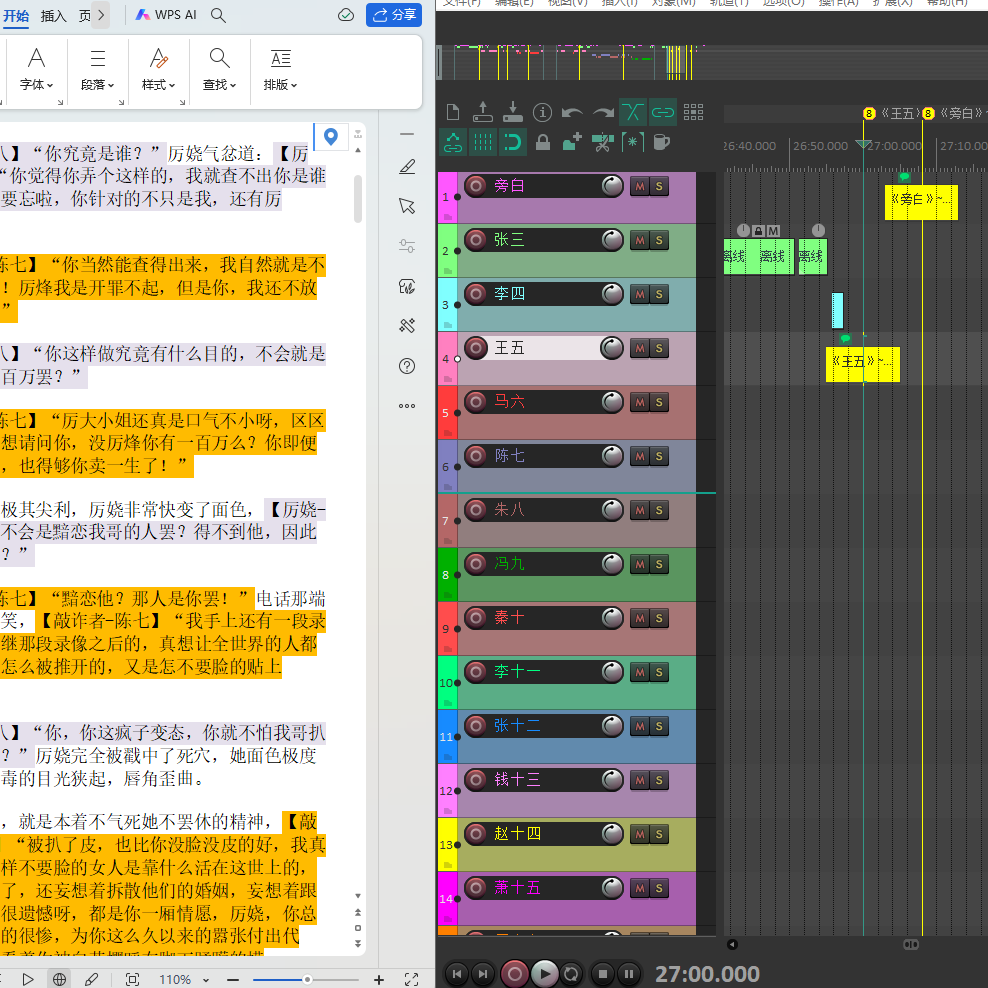Click the undo arrow in REAPER toolbar
The height and width of the screenshot is (988, 988).
click(572, 113)
